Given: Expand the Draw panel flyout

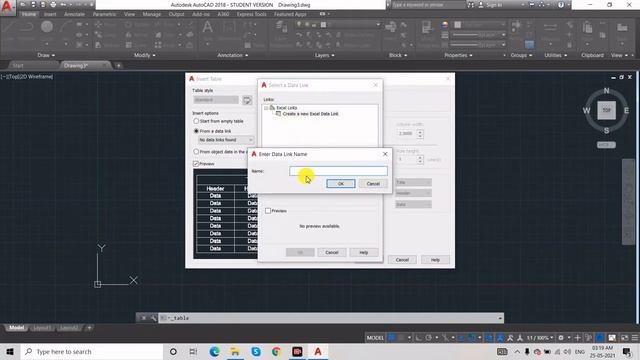Looking at the screenshot, I should click(x=46, y=55).
